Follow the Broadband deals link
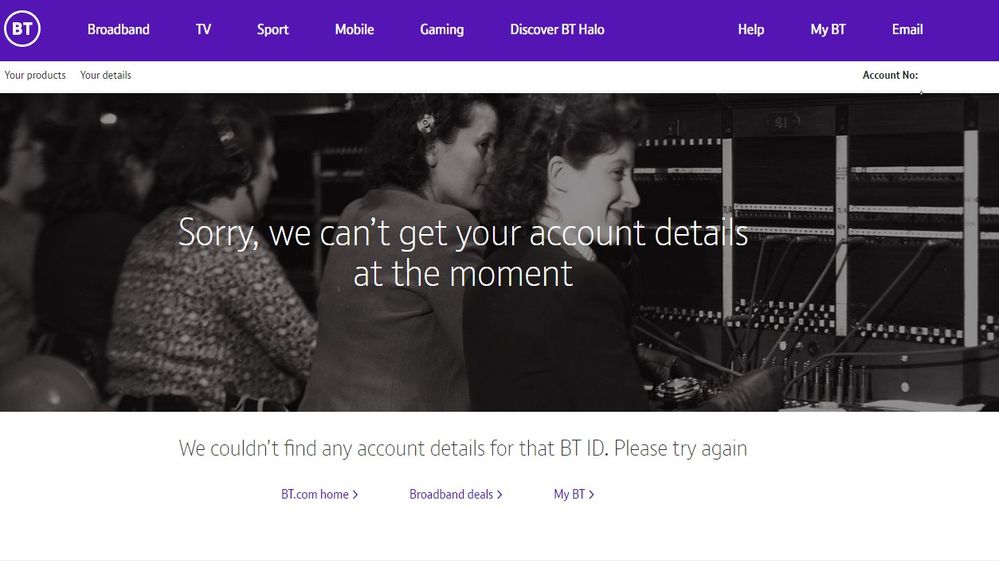This screenshot has height=567, width=999. pyautogui.click(x=451, y=494)
